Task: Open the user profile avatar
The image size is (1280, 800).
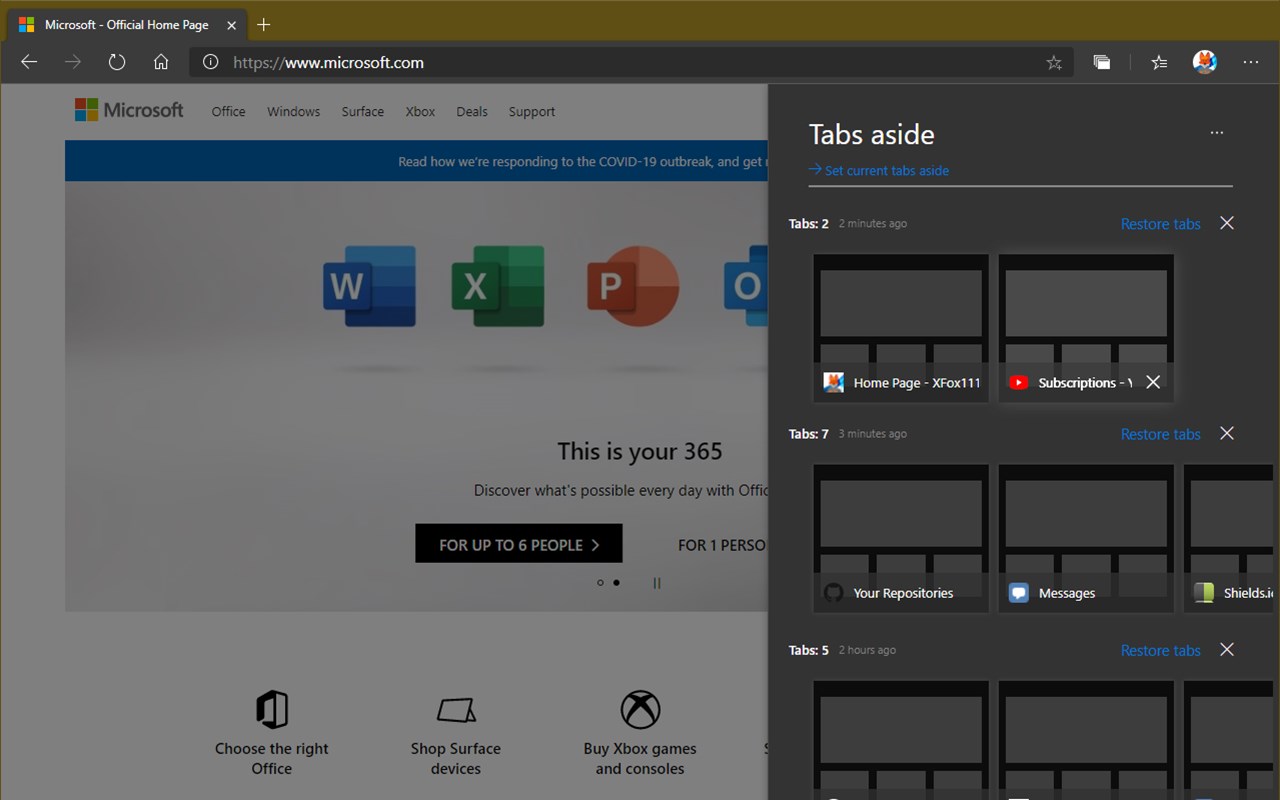Action: coord(1205,62)
